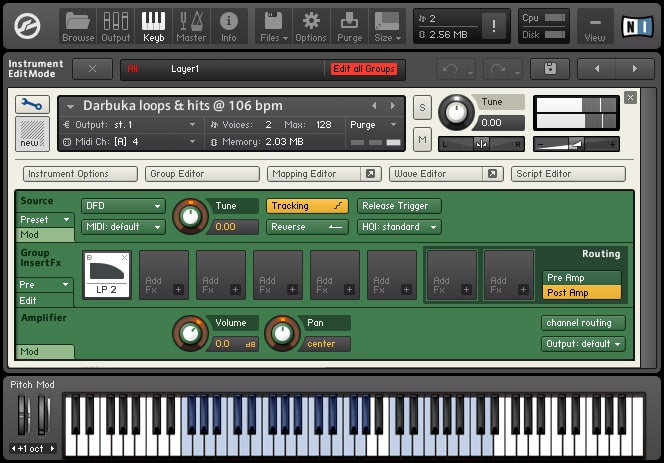The image size is (664, 463).
Task: Click the Kontakt logo
Action: (x=27, y=26)
